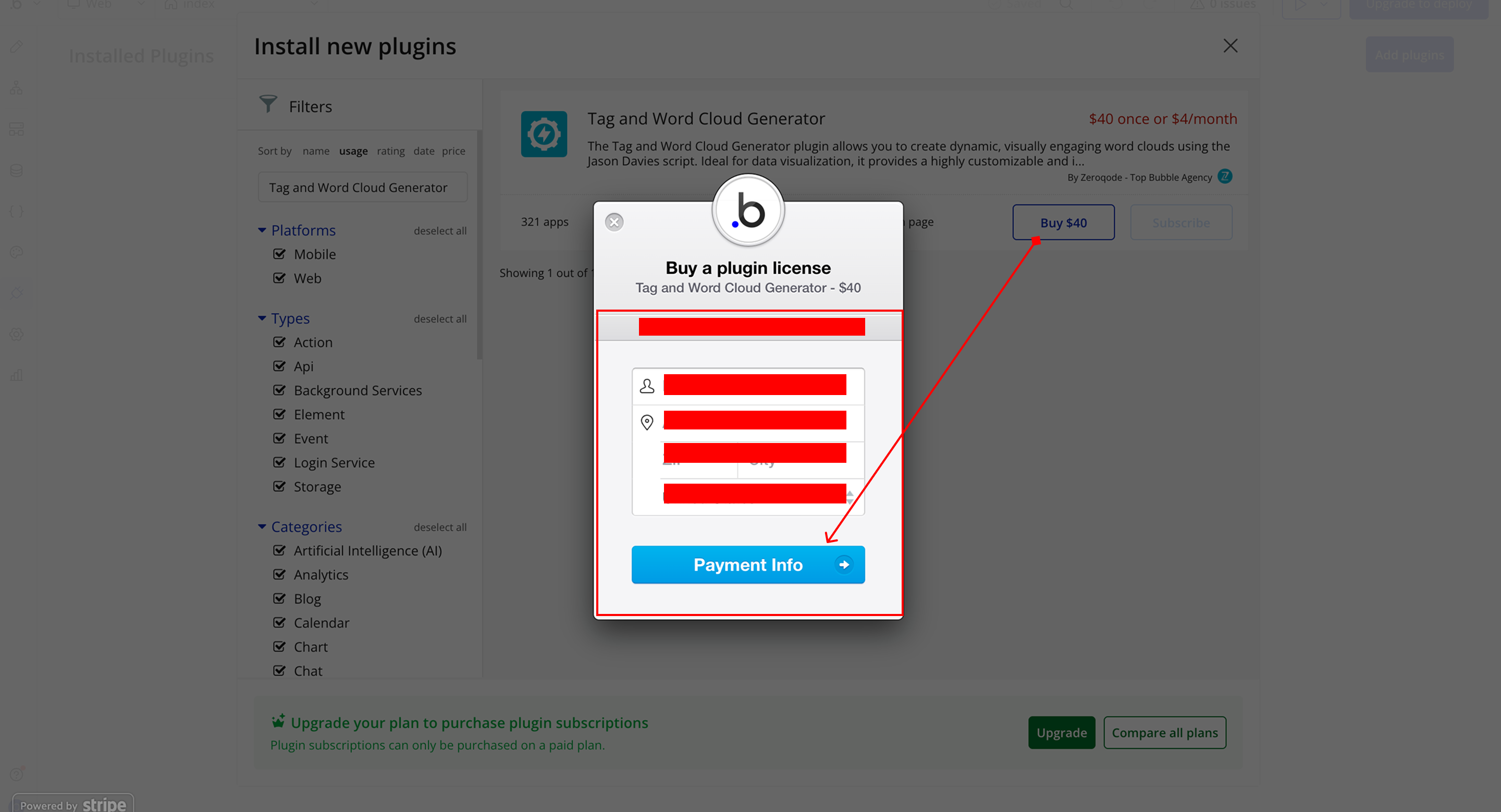Uncheck the Analytics category checkbox

point(280,574)
